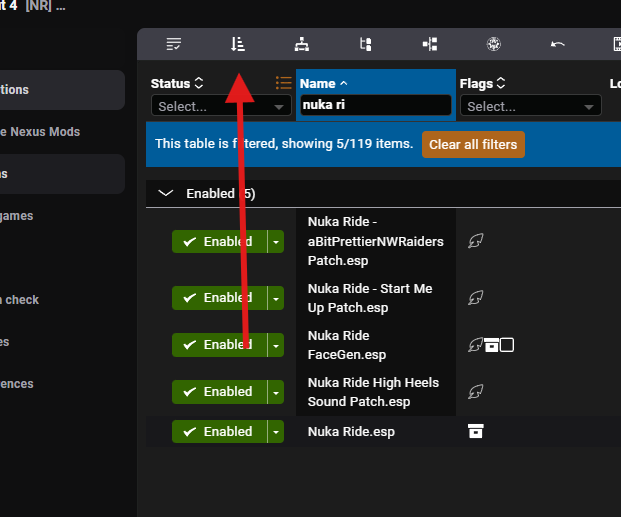
Task: Open status dropdown arrow for Nuka Ride FaceGen.esp
Action: tap(276, 345)
